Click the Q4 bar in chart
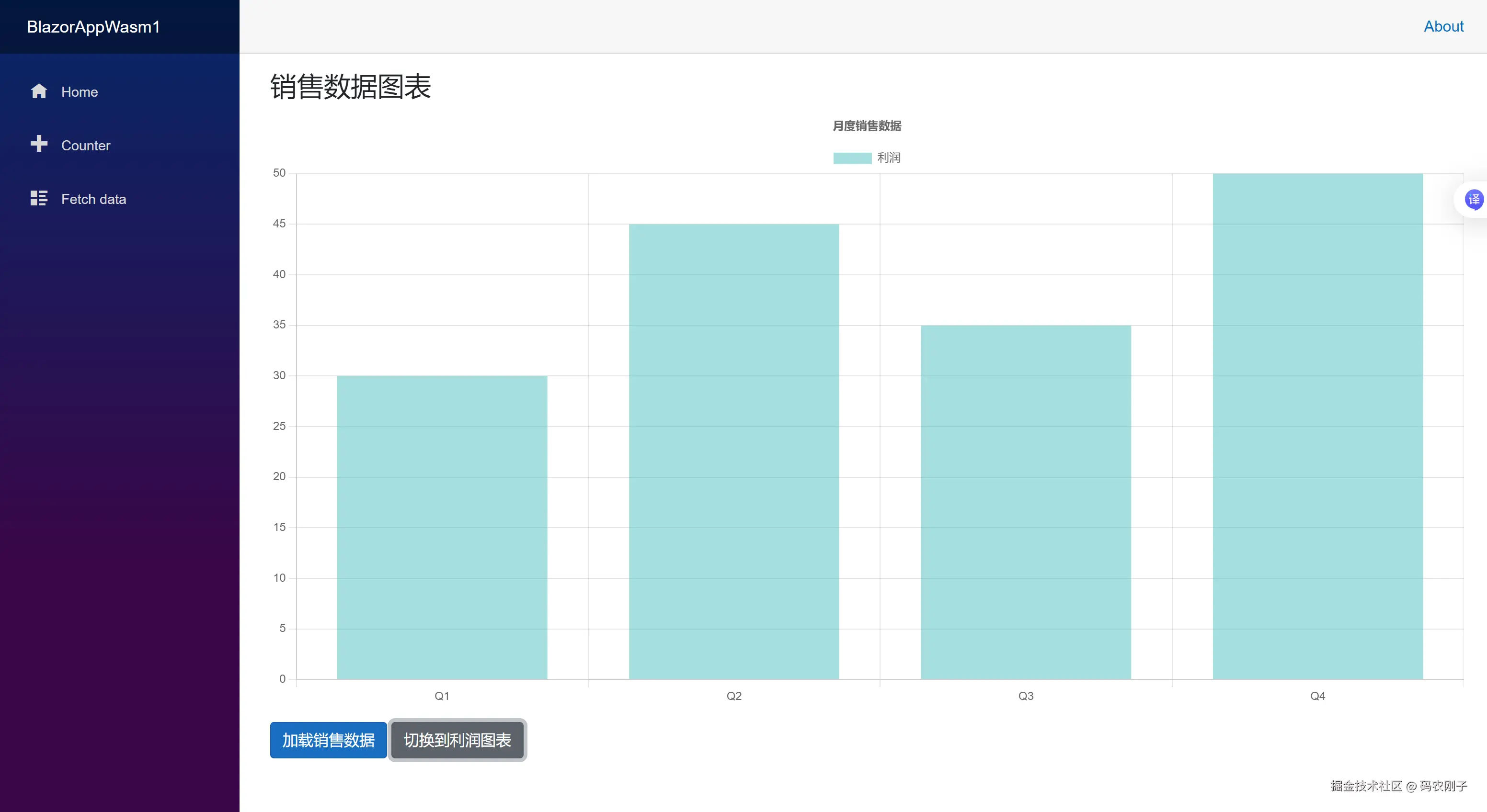The image size is (1487, 812). click(x=1317, y=426)
